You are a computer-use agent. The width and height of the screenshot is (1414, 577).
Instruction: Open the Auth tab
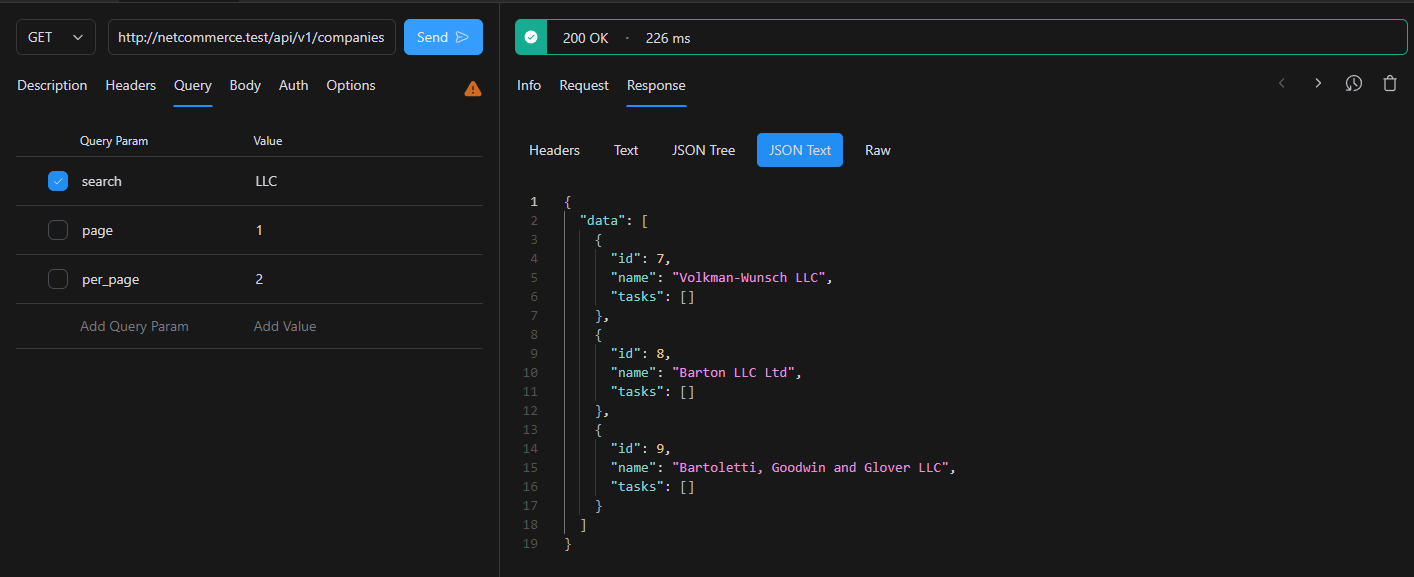tap(293, 85)
